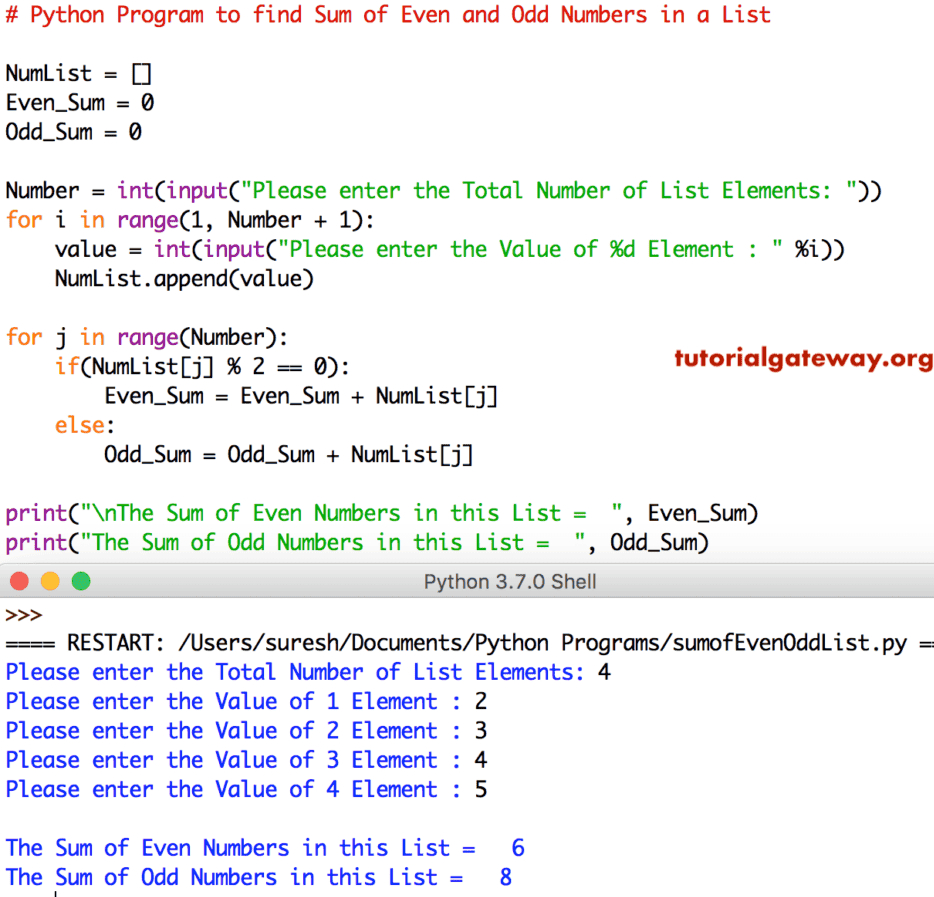Screen dimensions: 934x897
Task: Click the Odd_Sum initialization line
Action: (72, 131)
